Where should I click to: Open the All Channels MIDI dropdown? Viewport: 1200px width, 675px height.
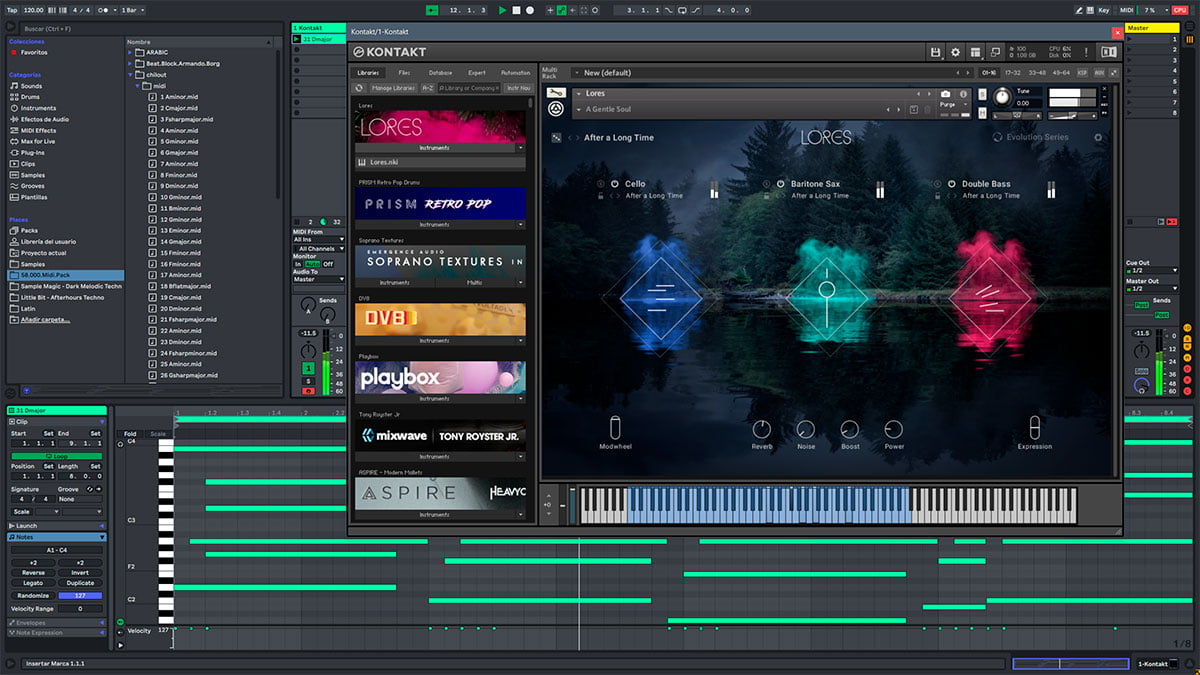pos(318,248)
